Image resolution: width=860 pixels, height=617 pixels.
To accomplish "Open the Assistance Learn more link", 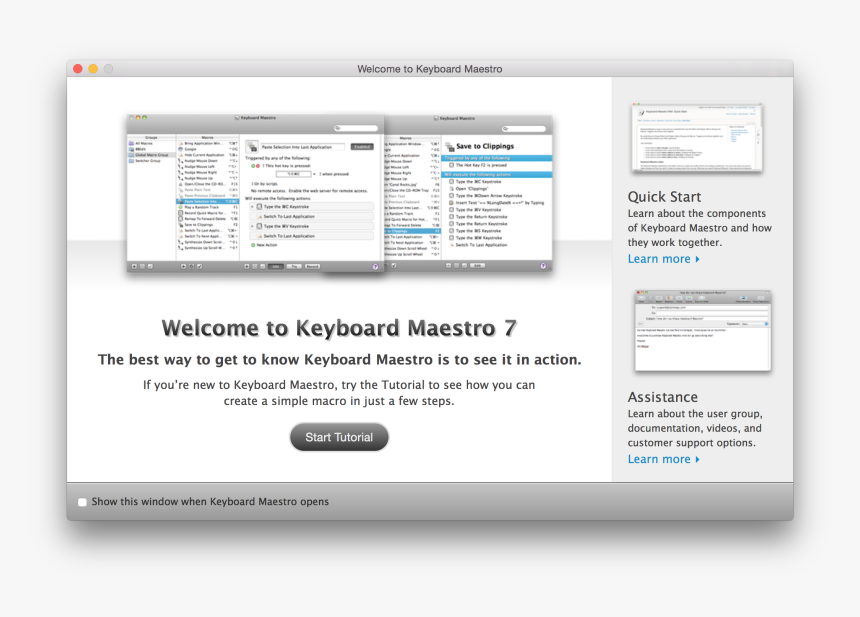I will pos(664,459).
